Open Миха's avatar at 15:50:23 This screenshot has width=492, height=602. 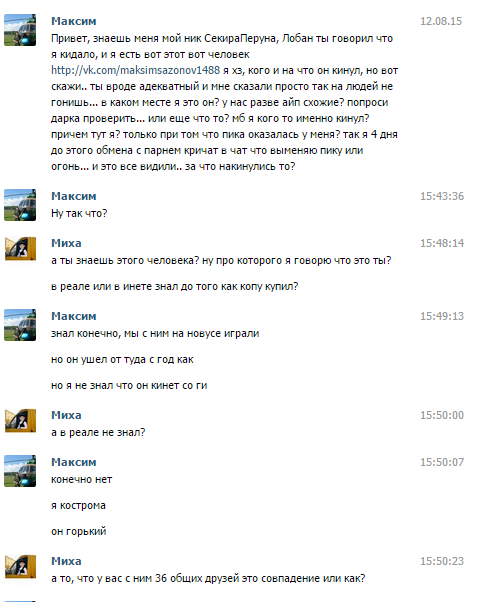pos(20,566)
